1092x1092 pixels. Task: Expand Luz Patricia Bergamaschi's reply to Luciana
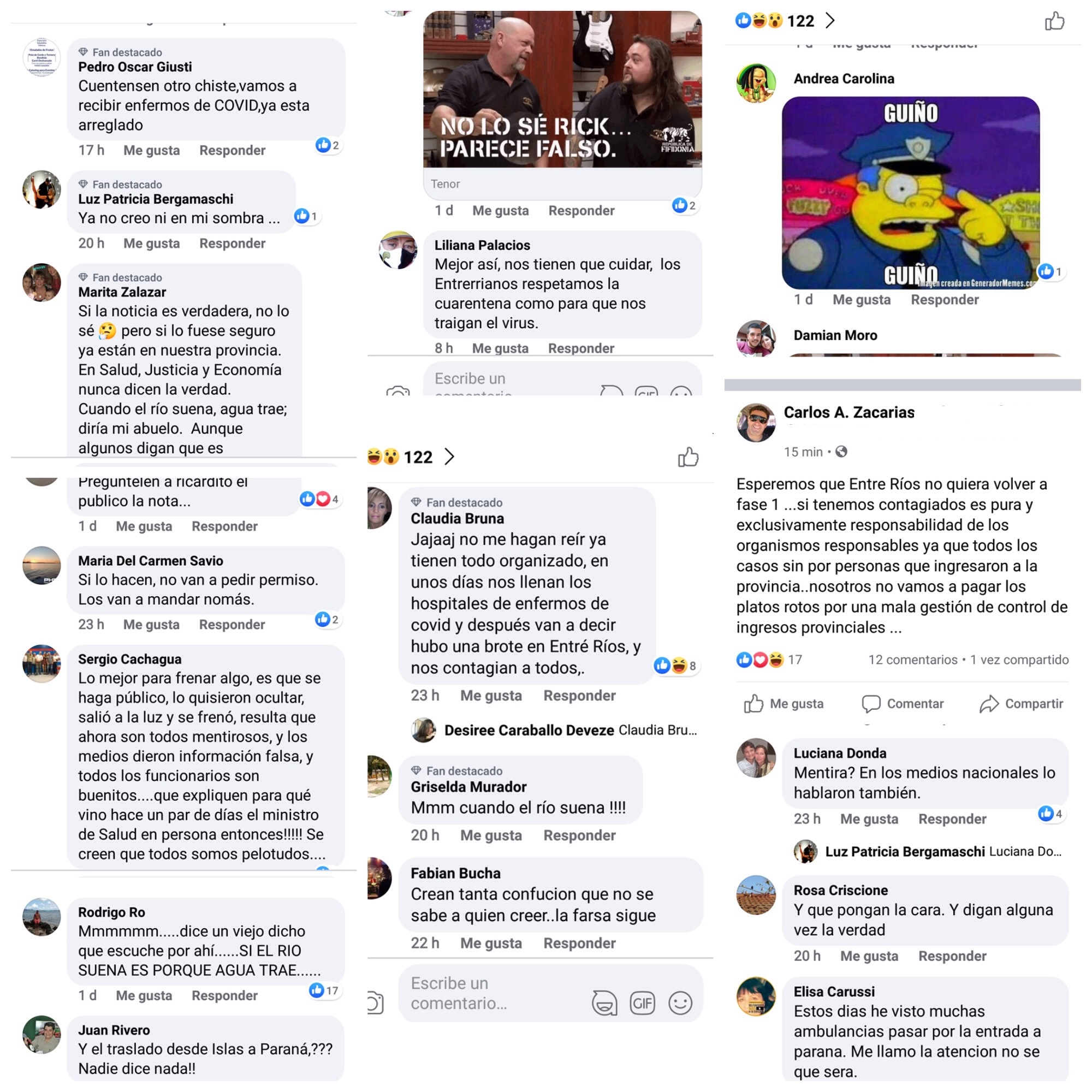(928, 852)
